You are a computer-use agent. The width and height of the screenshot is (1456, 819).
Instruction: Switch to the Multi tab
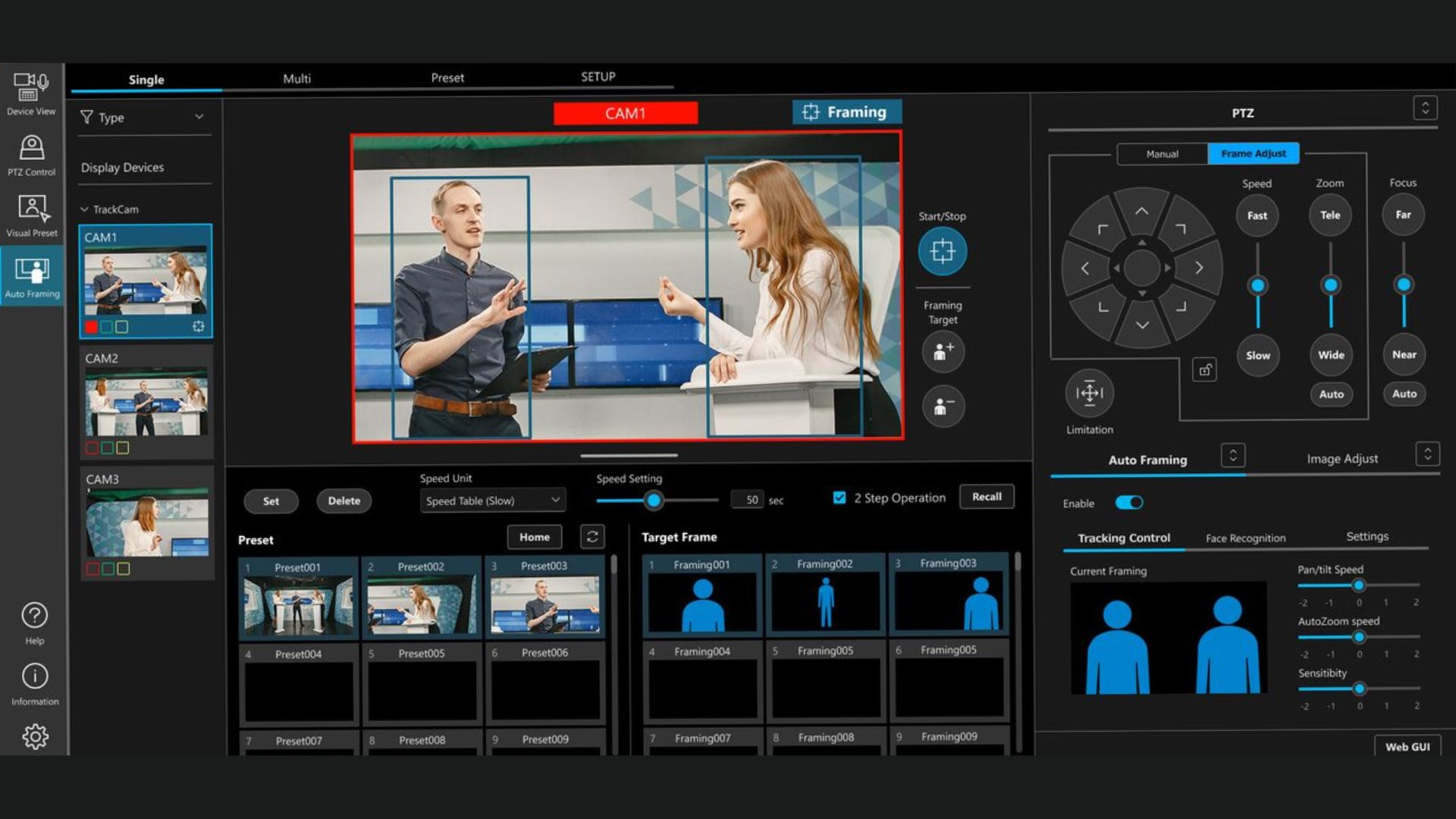pyautogui.click(x=297, y=78)
